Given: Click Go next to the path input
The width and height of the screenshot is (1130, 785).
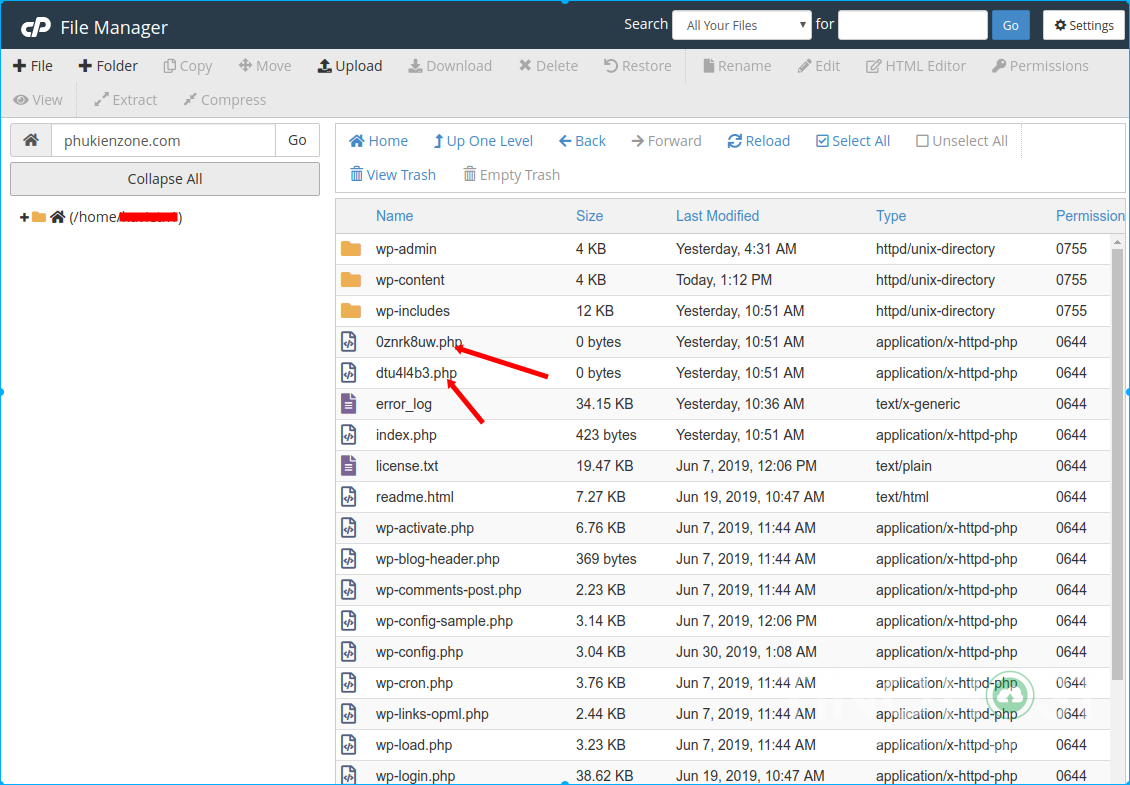Looking at the screenshot, I should coord(297,140).
